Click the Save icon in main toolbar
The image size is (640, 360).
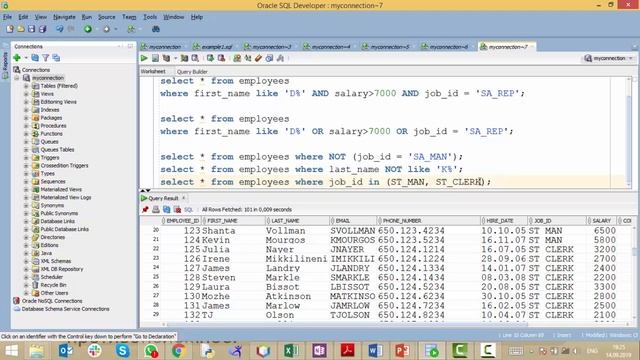point(31,29)
